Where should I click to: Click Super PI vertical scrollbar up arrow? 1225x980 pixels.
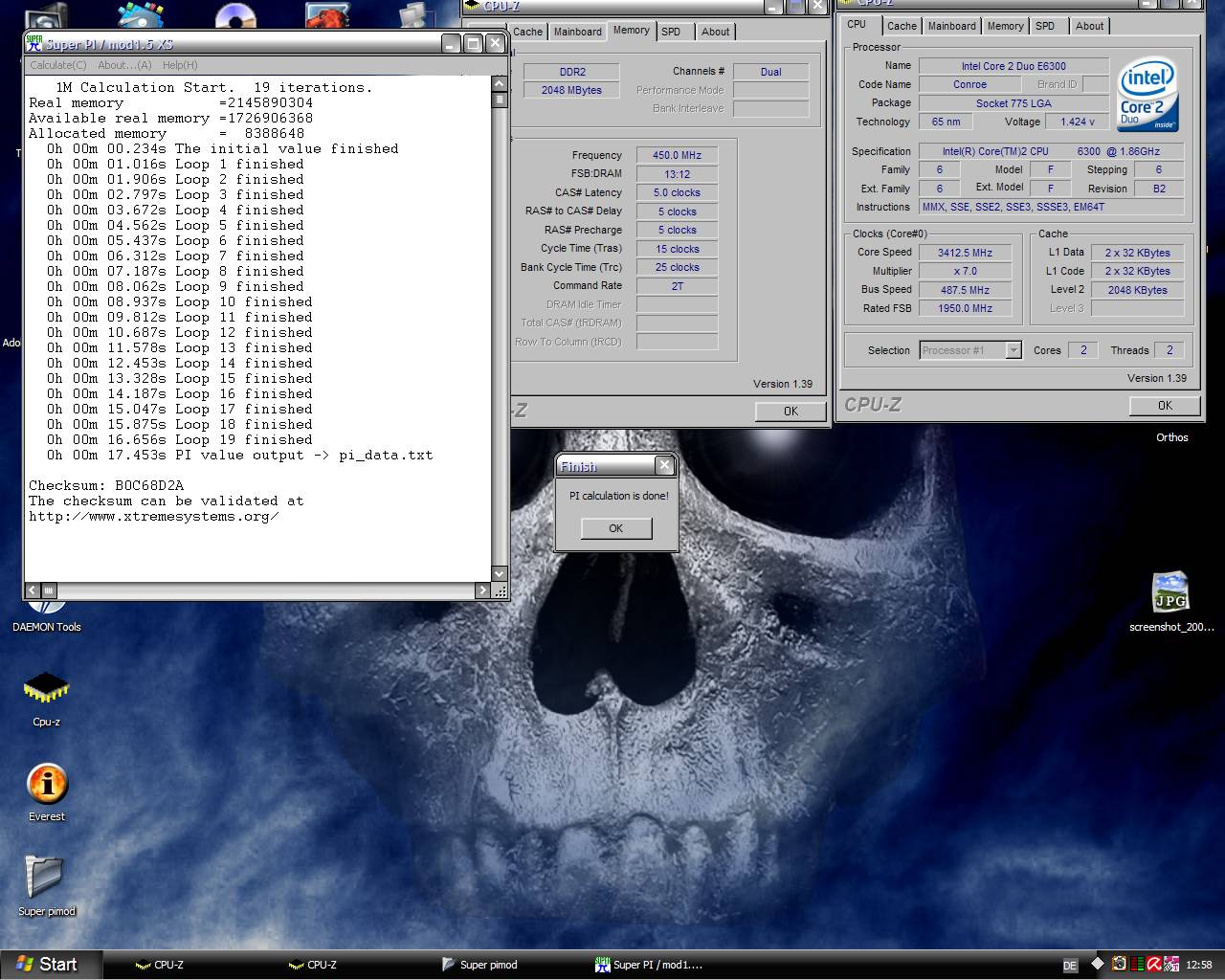pos(499,83)
